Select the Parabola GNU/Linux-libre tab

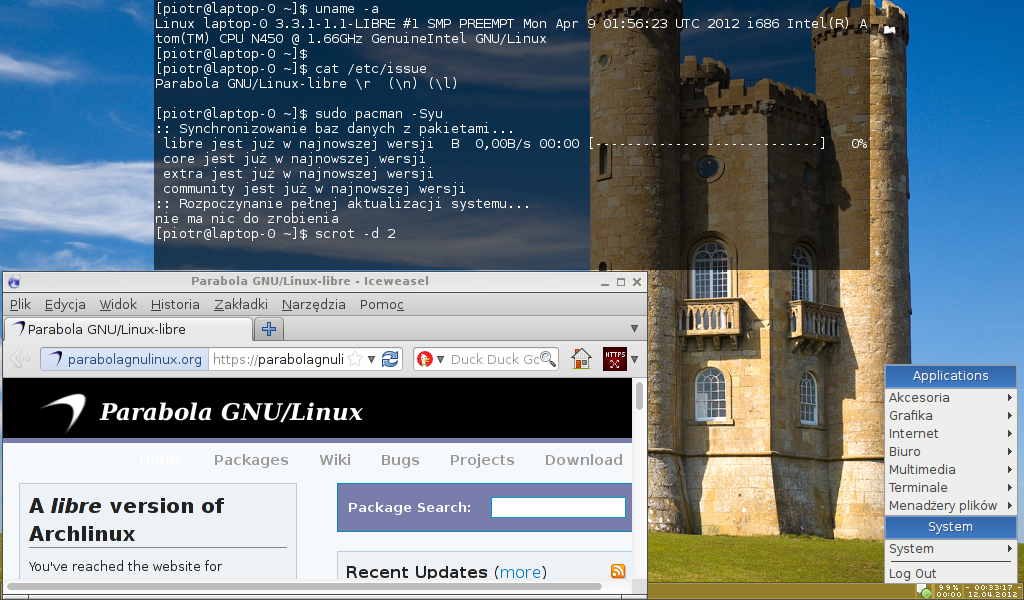tap(128, 329)
